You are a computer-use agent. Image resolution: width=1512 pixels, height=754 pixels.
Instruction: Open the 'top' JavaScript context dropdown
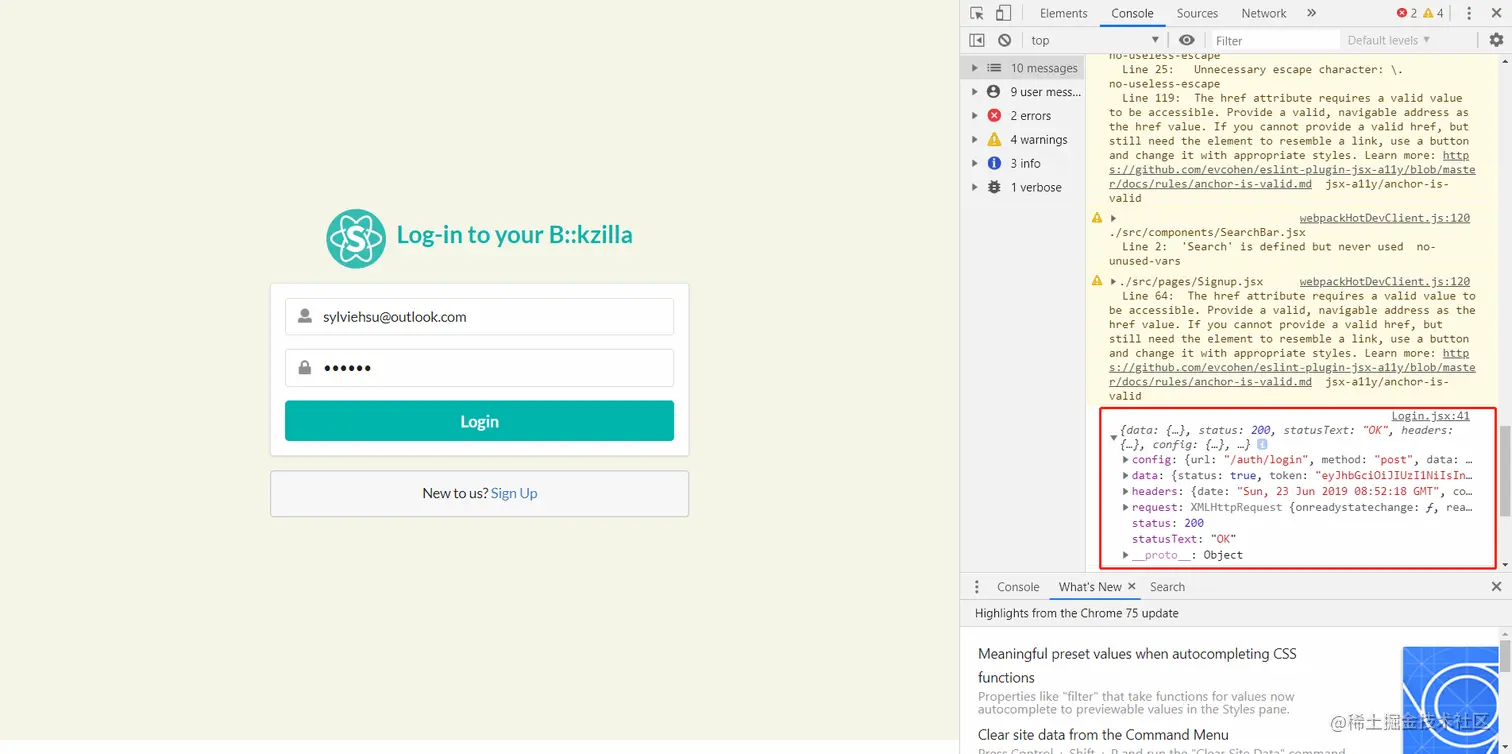click(x=1094, y=40)
